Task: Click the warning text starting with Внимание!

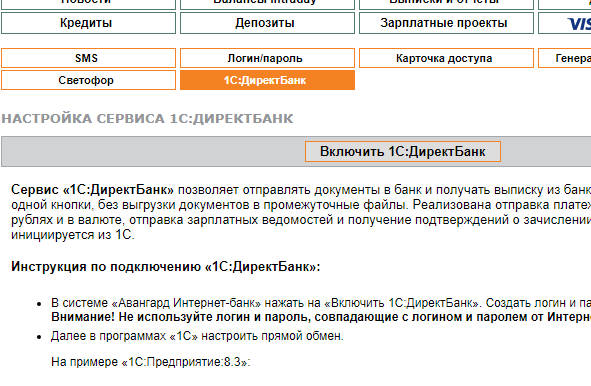Action: (x=321, y=317)
